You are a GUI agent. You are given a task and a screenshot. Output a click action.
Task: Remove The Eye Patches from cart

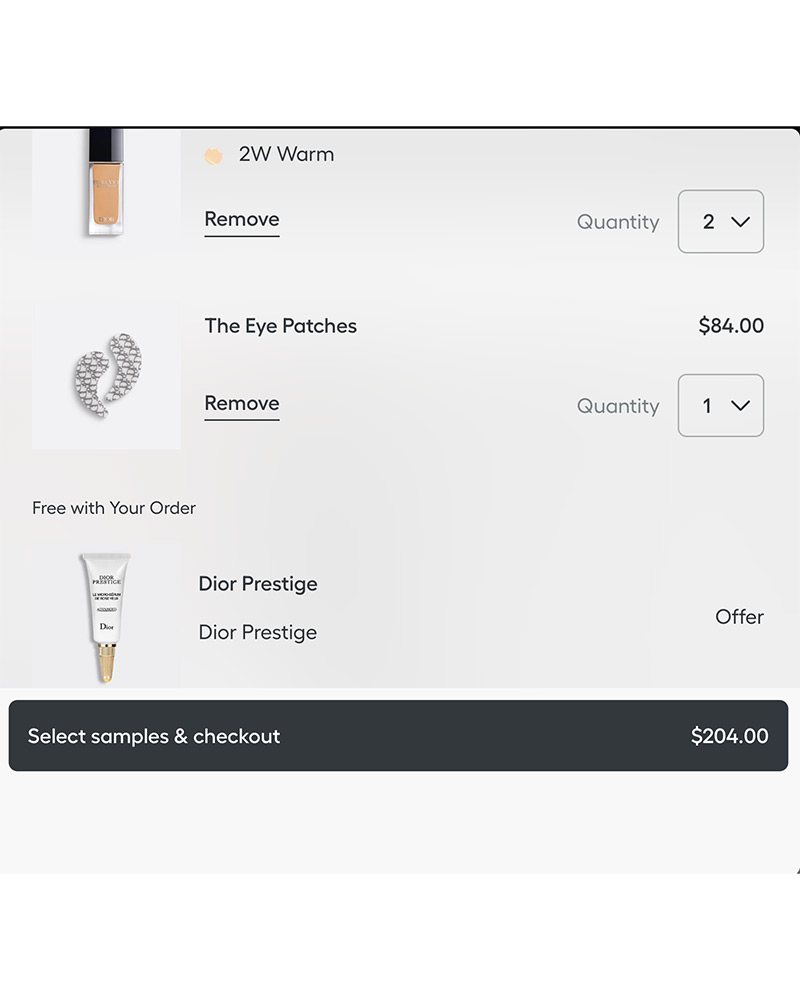click(242, 404)
